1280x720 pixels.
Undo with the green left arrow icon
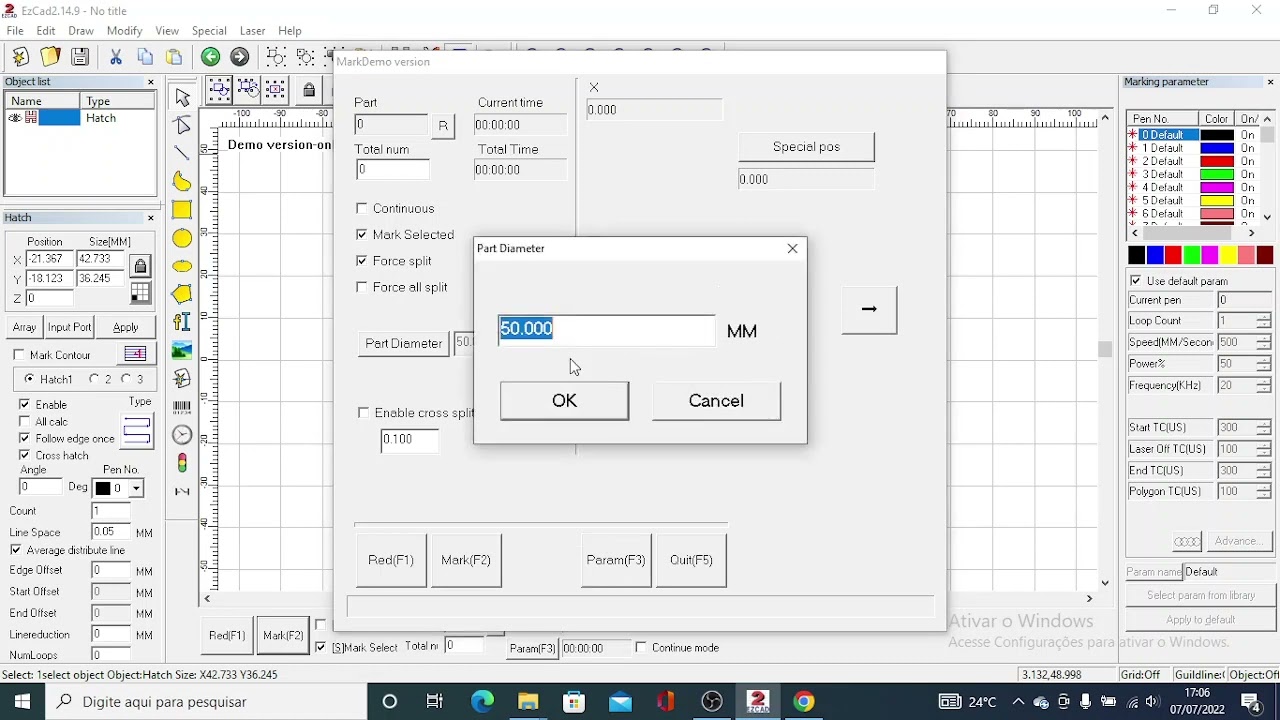coord(210,57)
